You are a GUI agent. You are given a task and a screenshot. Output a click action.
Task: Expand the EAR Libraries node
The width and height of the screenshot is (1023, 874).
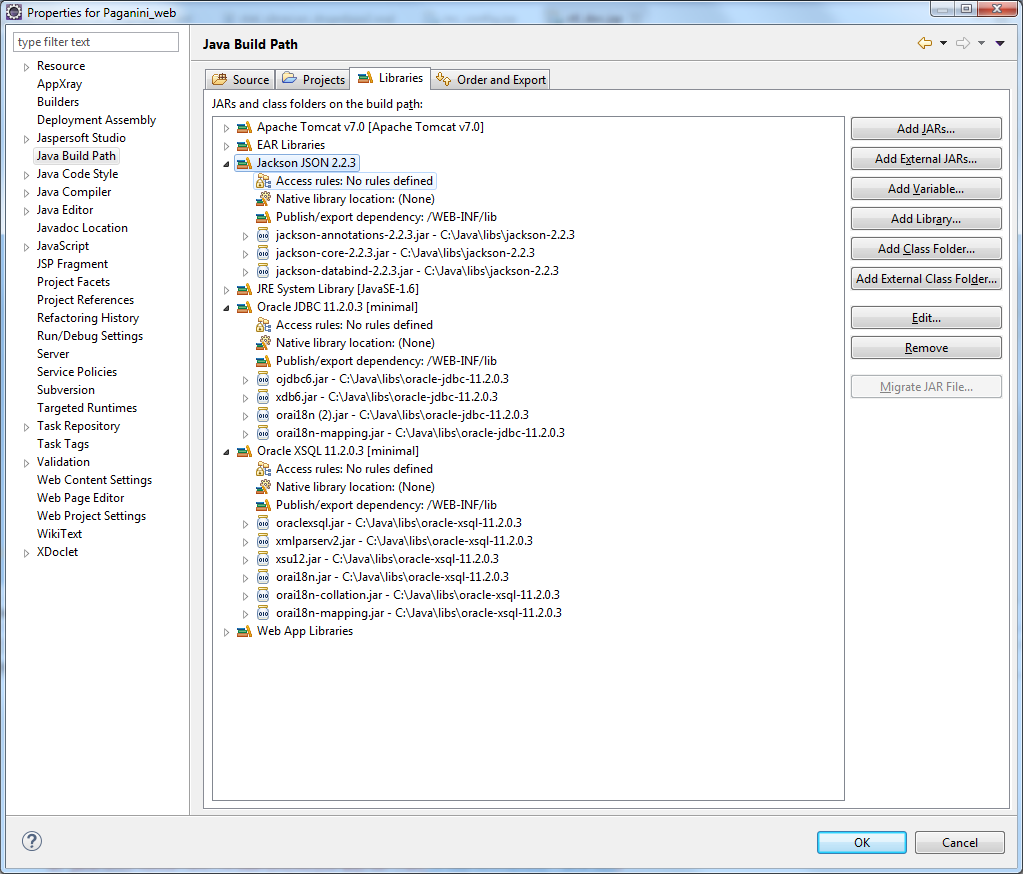coord(226,146)
